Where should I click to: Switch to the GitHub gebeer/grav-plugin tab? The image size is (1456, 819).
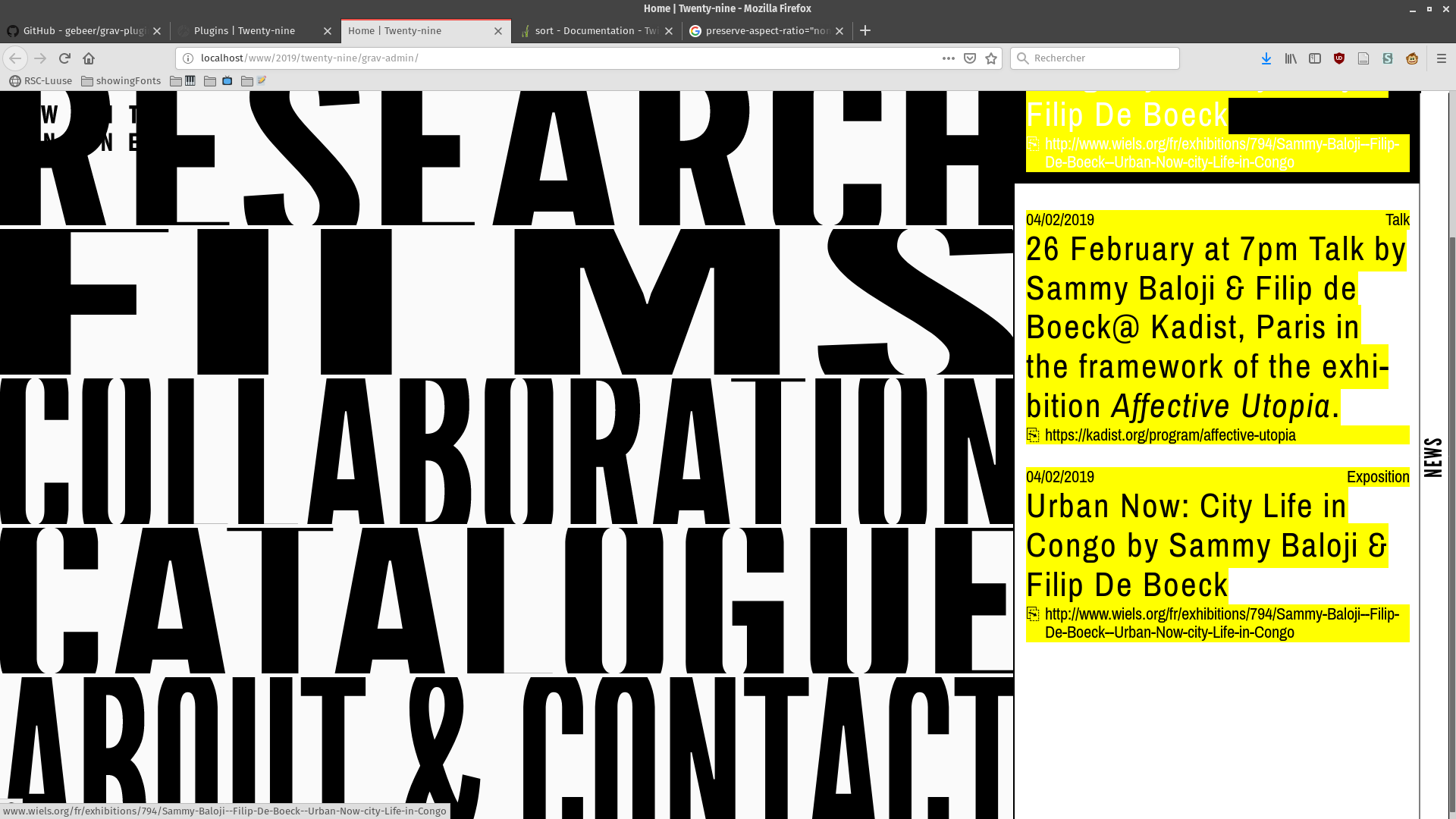pyautogui.click(x=83, y=31)
